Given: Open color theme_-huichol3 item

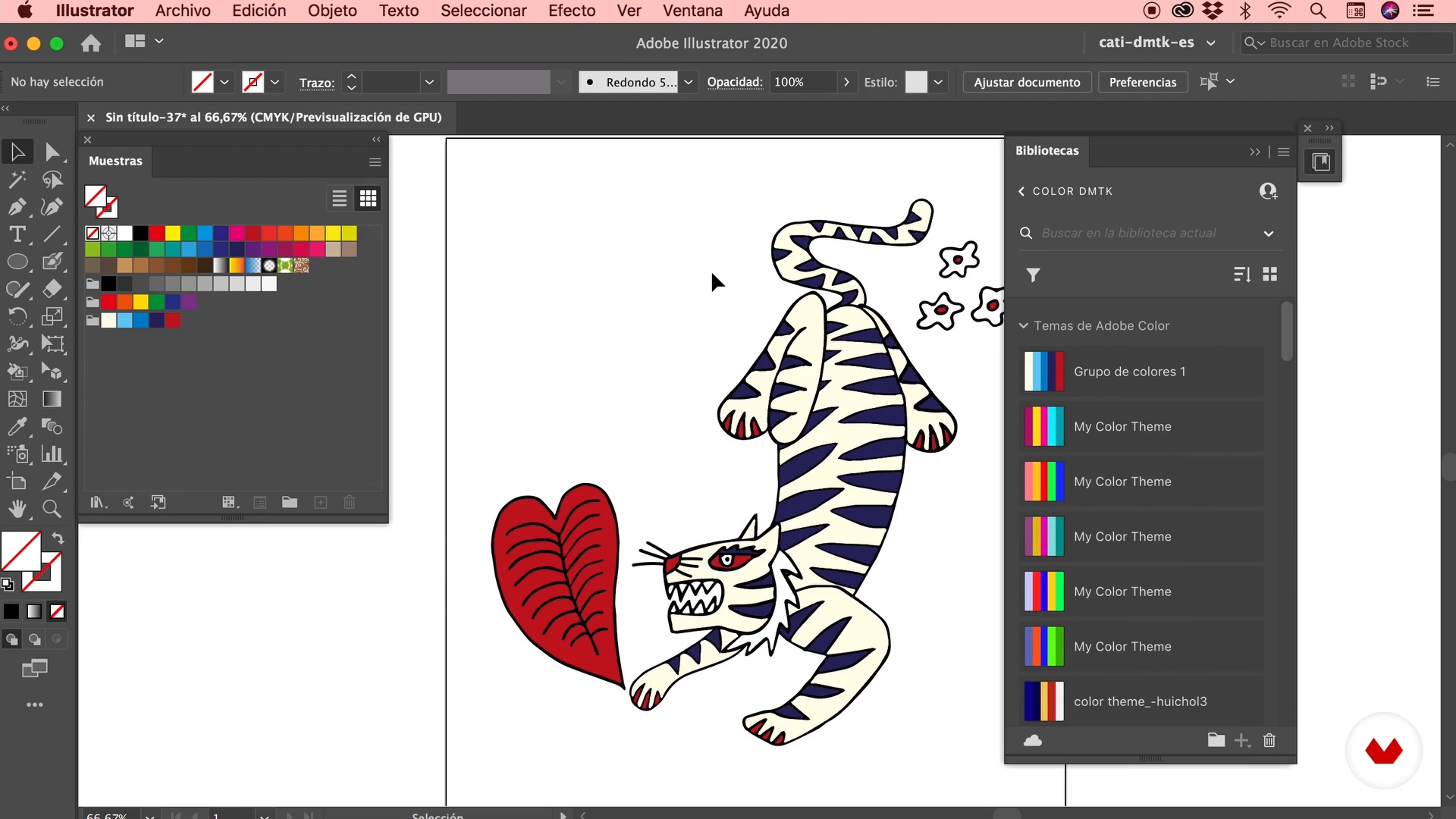Looking at the screenshot, I should tap(1142, 701).
